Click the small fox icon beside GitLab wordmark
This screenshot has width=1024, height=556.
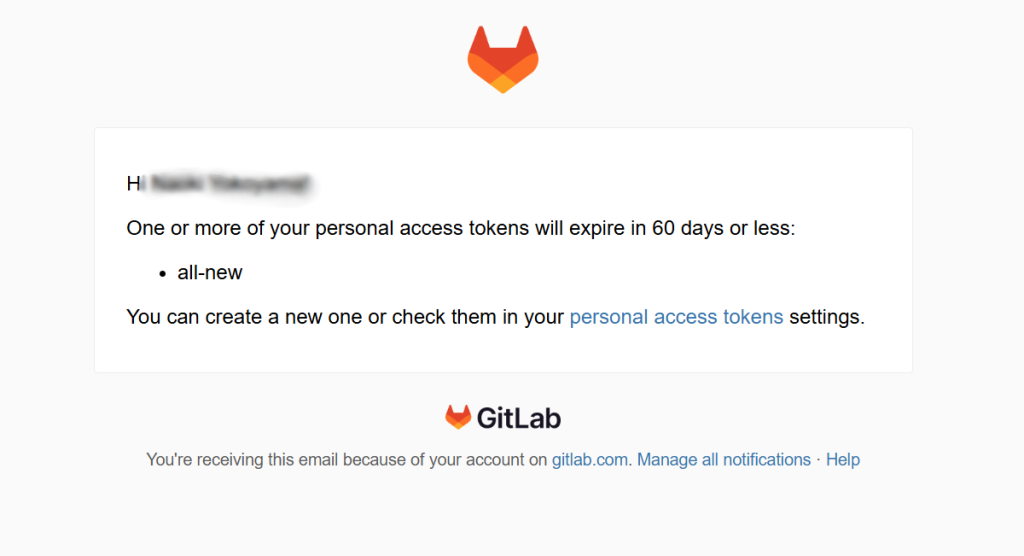tap(458, 417)
